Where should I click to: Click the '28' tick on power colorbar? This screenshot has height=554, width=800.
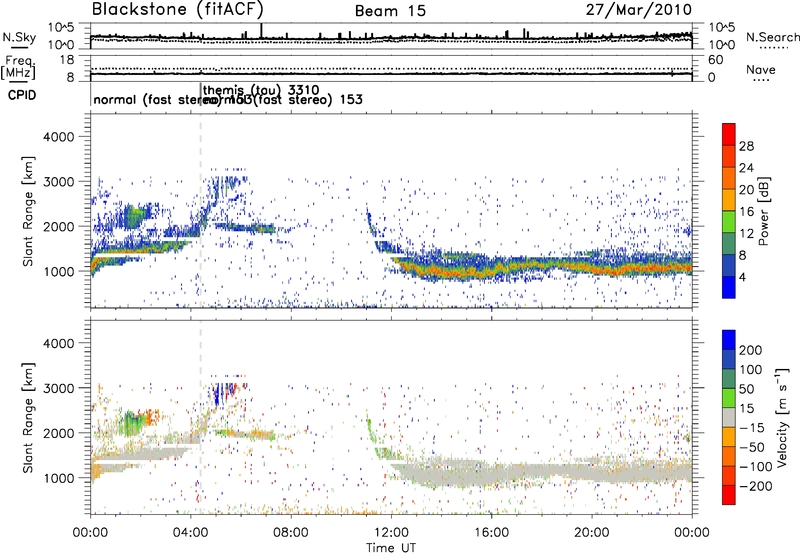[x=746, y=146]
